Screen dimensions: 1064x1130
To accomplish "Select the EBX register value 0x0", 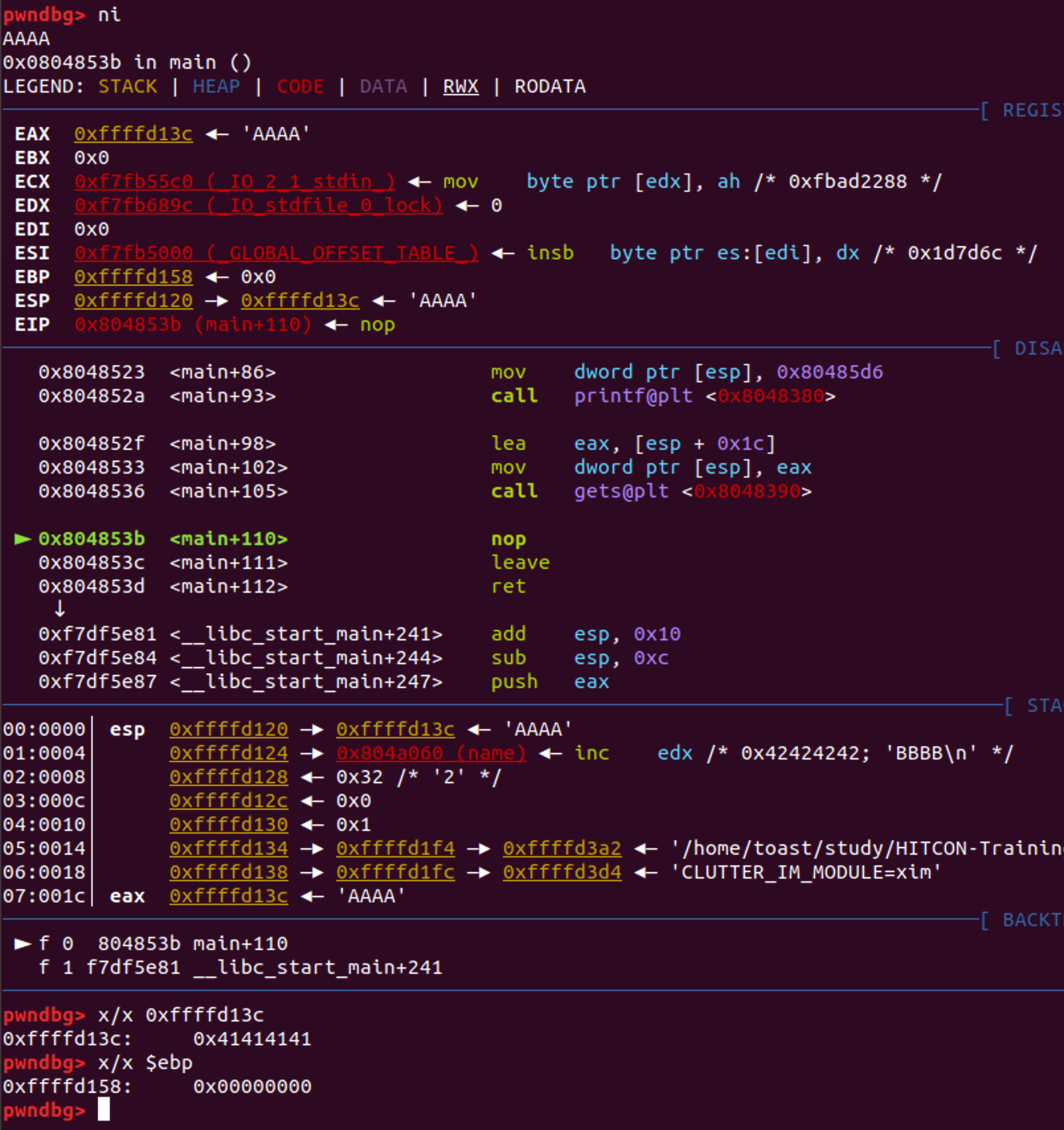I will coord(91,157).
